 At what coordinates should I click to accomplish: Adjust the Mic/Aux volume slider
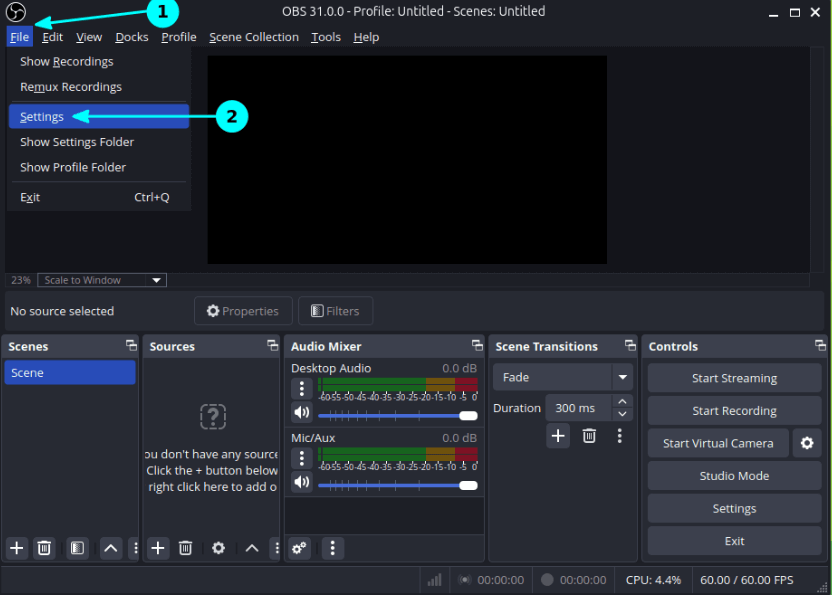click(x=397, y=485)
